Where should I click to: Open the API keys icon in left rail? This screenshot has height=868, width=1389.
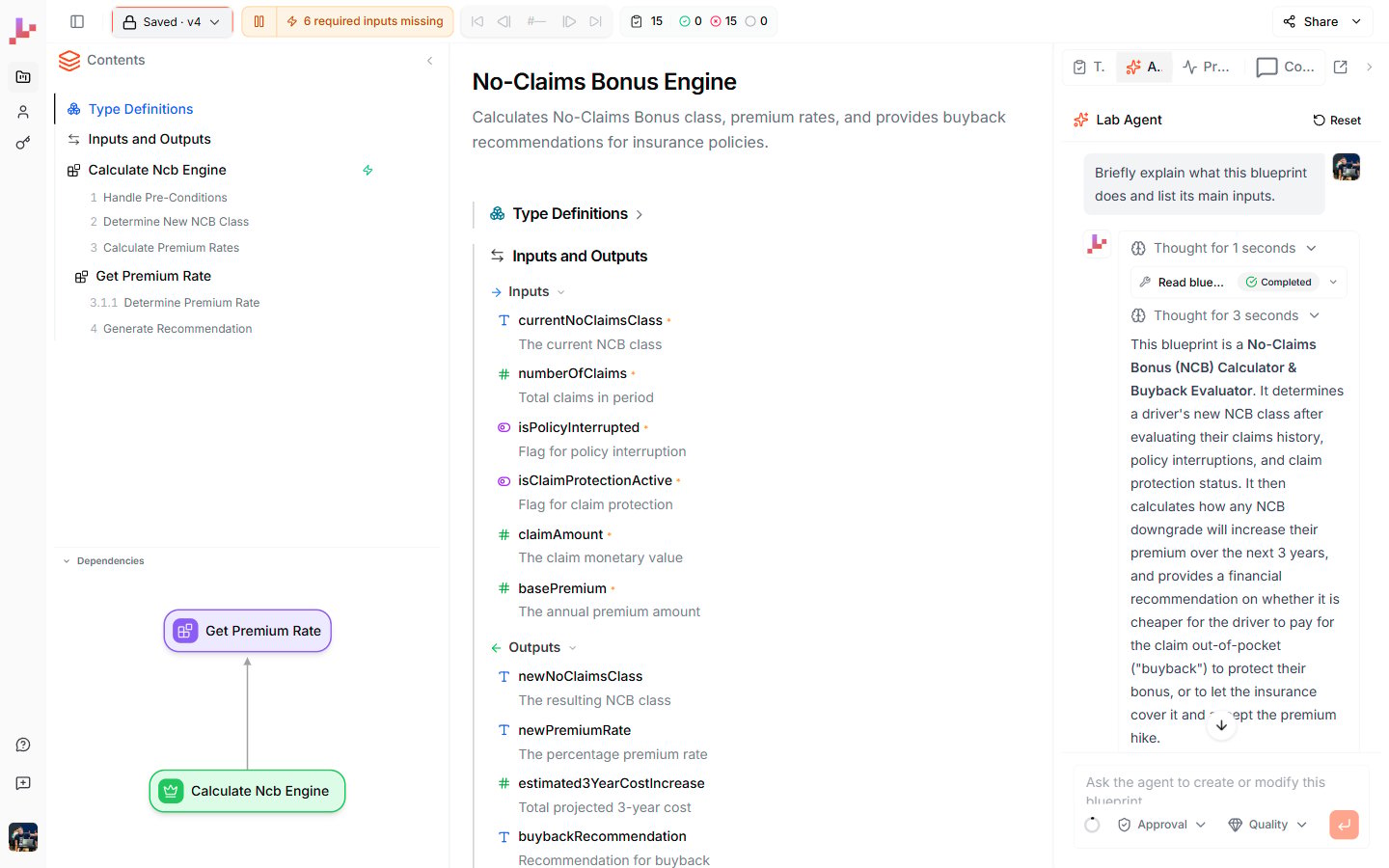point(23,144)
